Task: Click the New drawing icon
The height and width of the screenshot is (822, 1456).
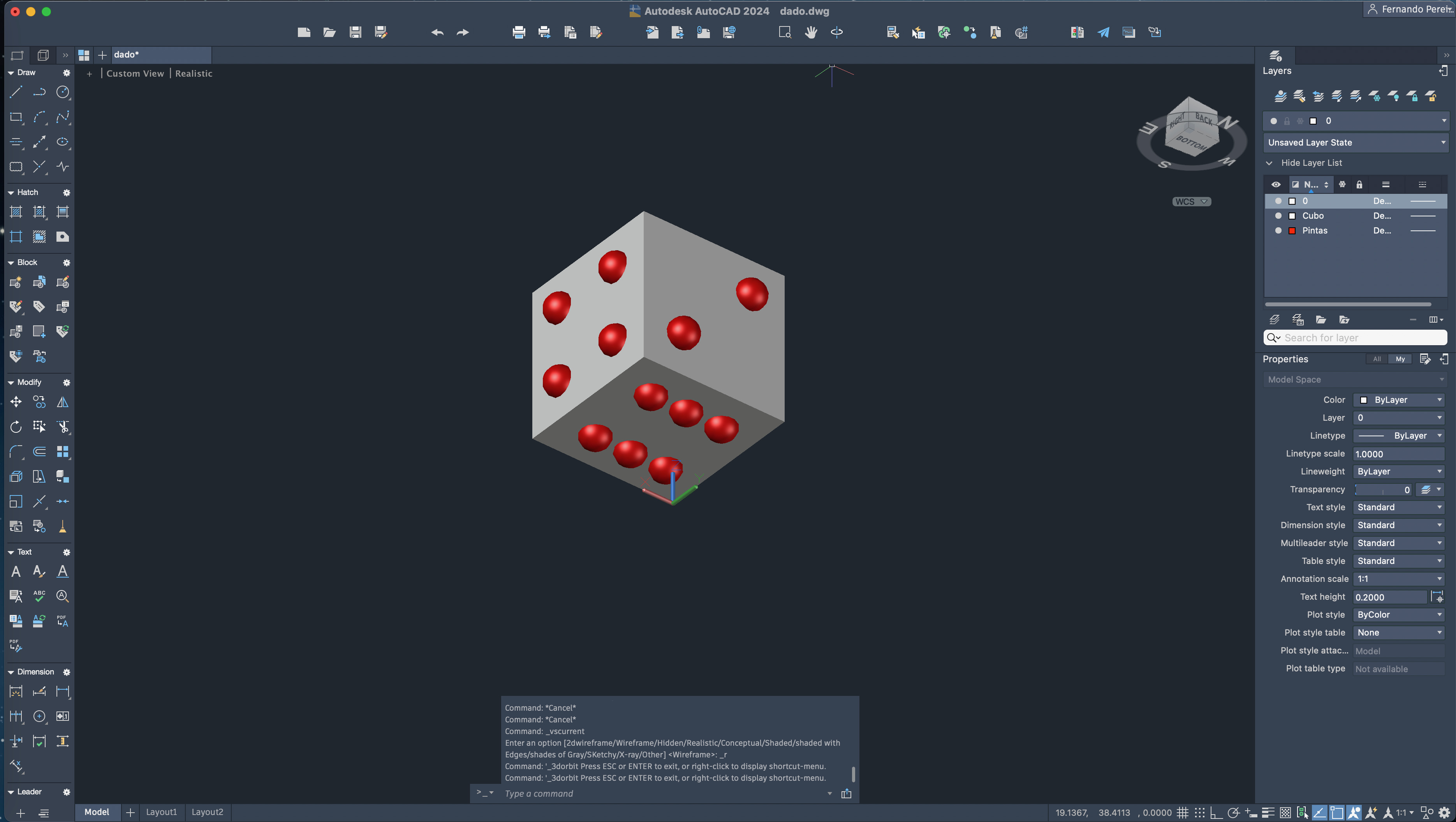Action: tap(304, 32)
